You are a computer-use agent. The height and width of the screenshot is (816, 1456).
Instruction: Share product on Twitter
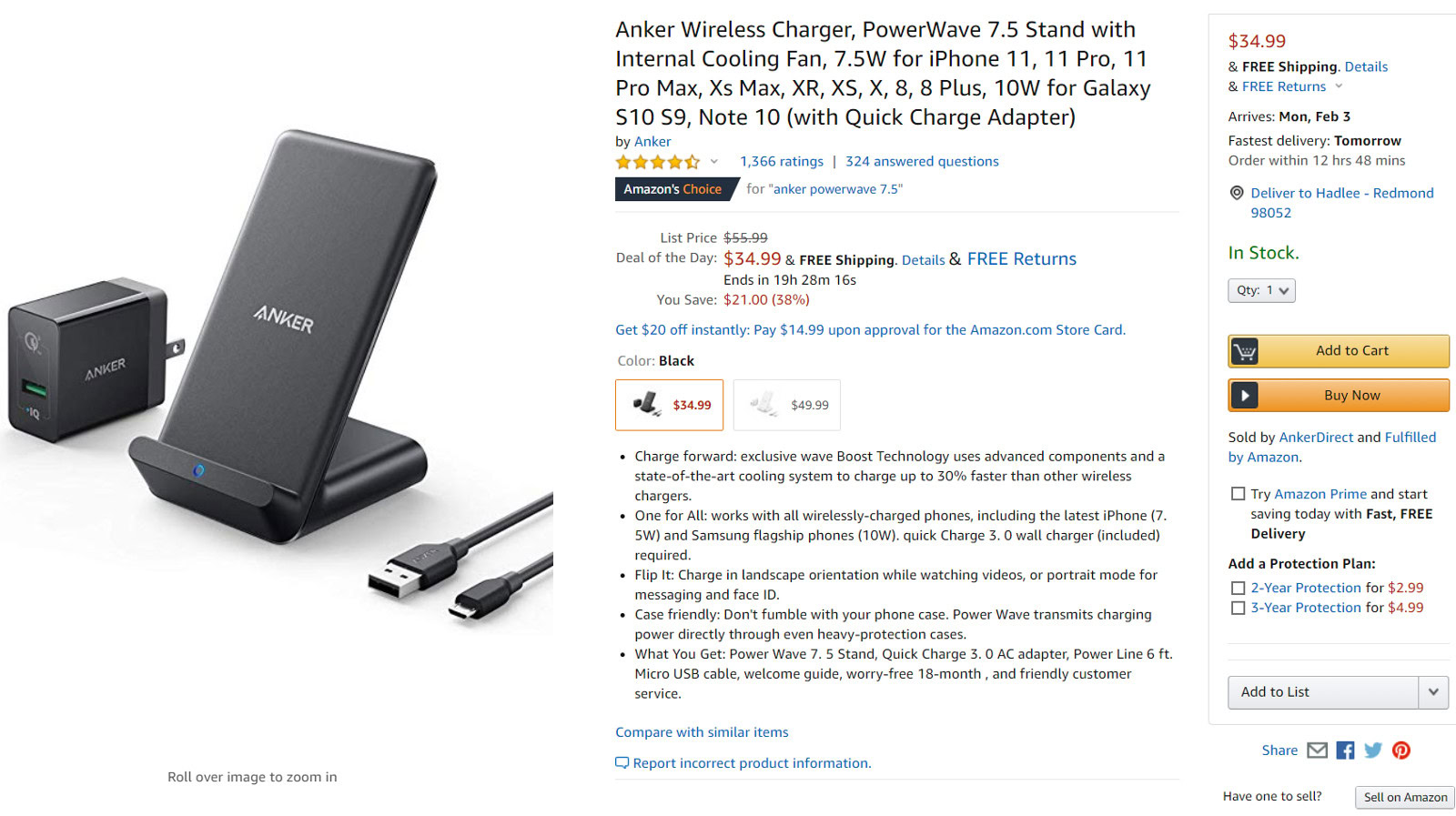1373,751
